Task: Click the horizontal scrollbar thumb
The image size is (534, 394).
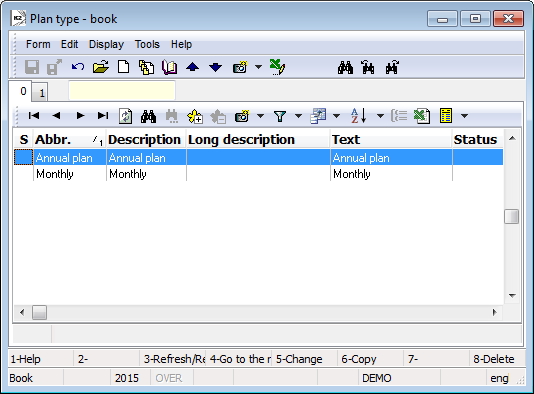Action: click(40, 312)
